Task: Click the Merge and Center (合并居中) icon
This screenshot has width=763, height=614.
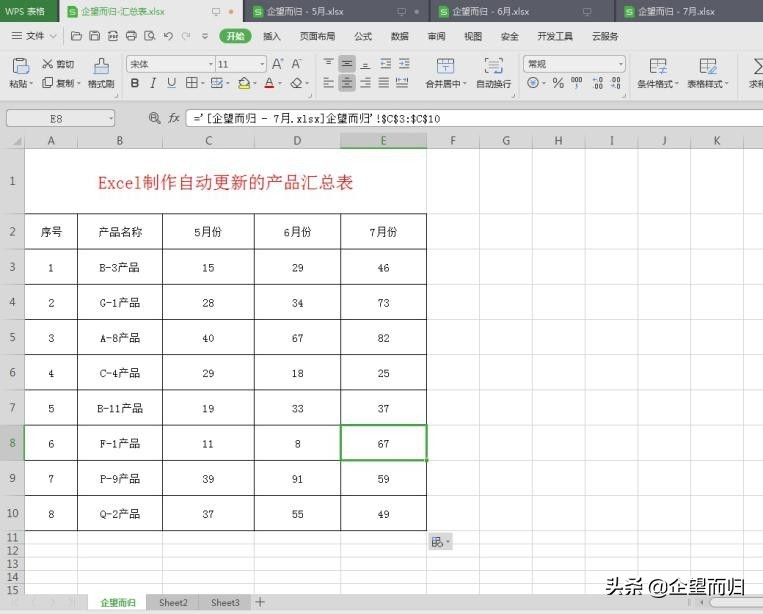Action: click(x=445, y=66)
